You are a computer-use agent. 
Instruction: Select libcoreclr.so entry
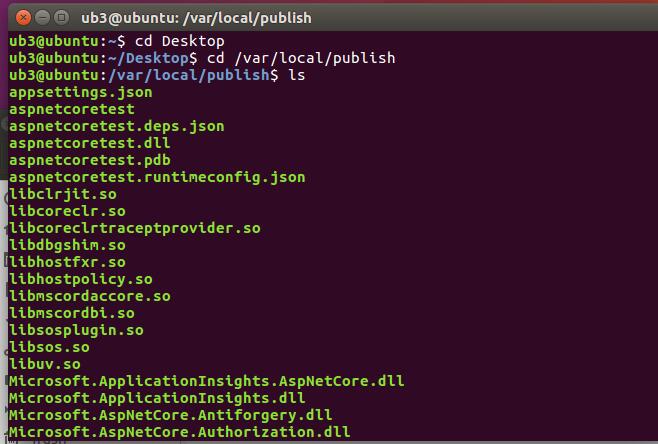tap(67, 211)
